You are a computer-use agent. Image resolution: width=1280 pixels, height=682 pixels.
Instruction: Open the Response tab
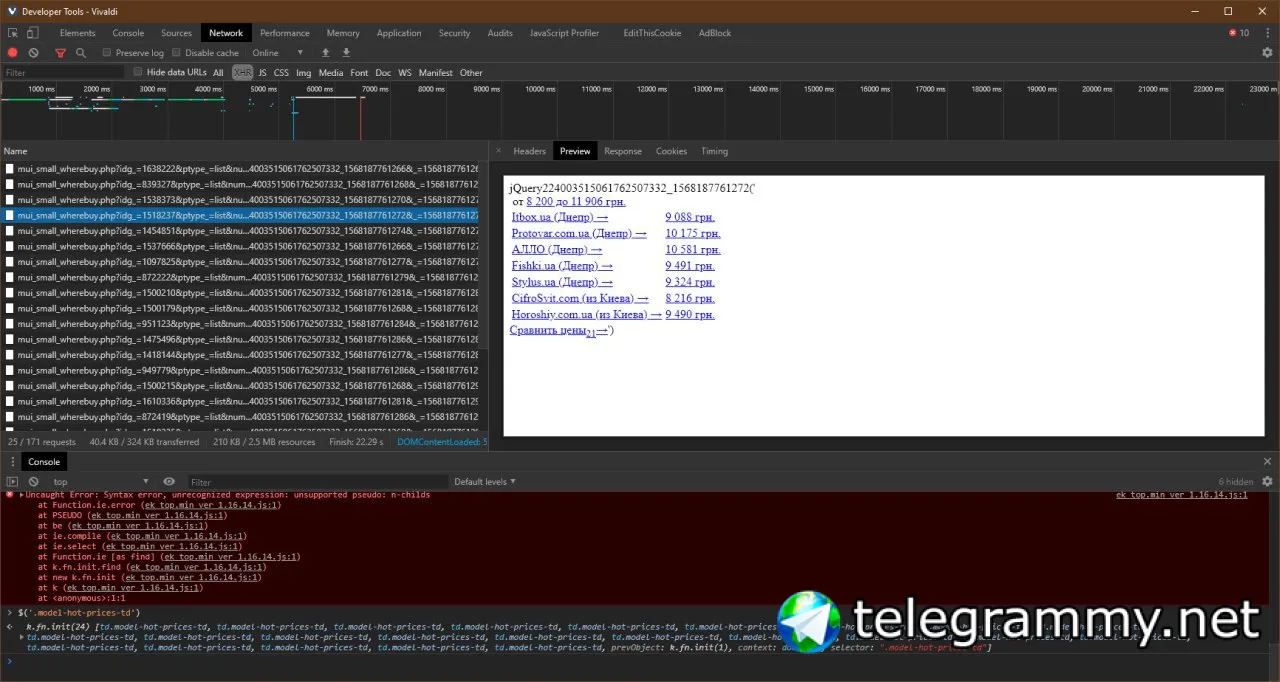(623, 151)
